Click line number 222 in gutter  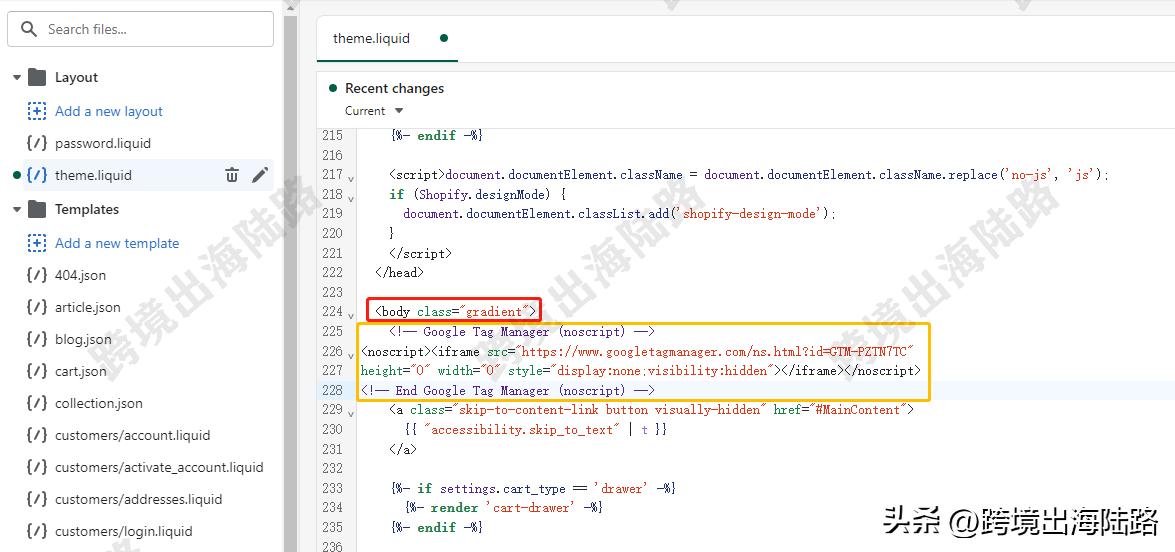[x=332, y=273]
